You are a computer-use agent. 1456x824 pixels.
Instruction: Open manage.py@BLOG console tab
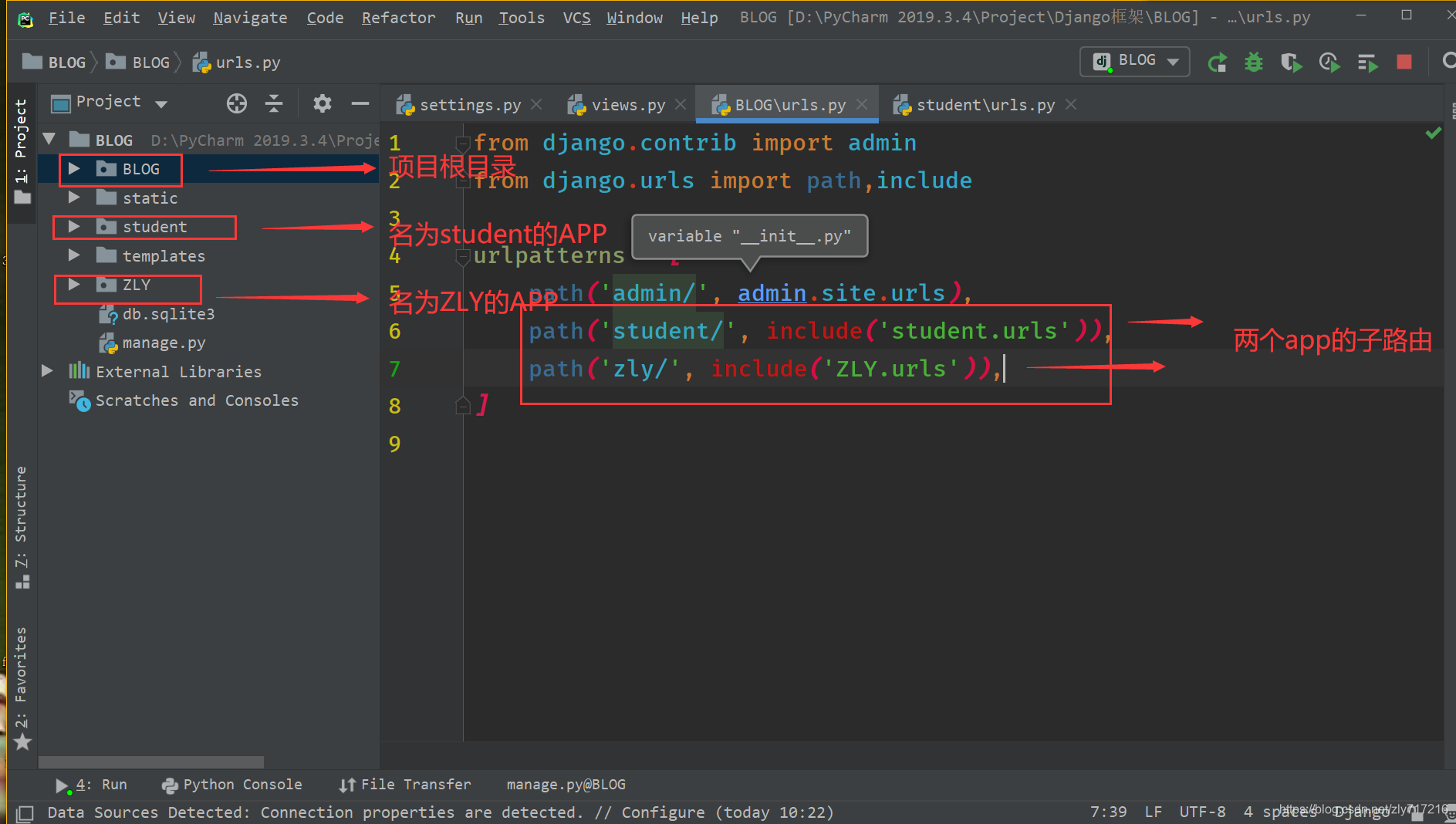566,785
